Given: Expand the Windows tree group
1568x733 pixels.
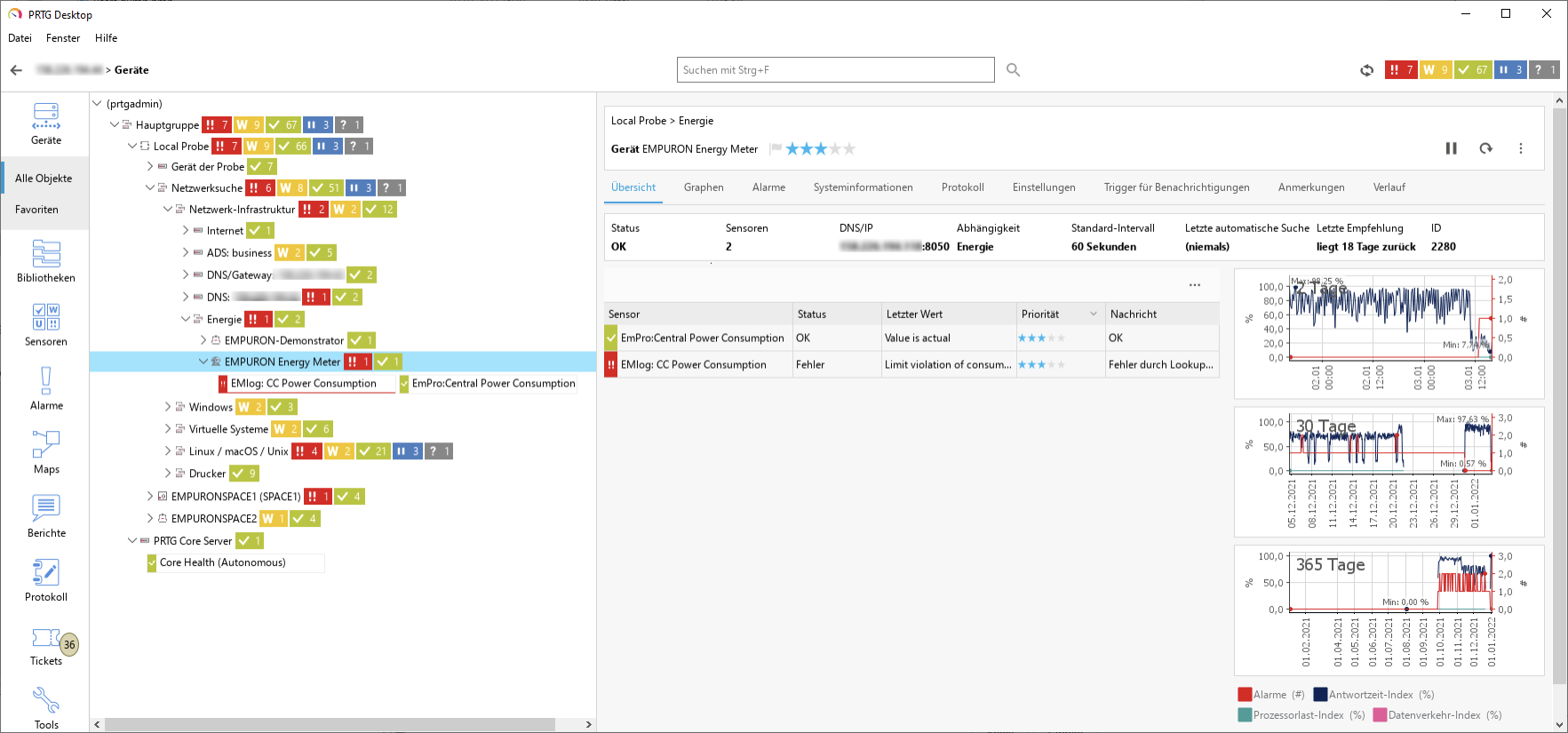Looking at the screenshot, I should point(168,407).
